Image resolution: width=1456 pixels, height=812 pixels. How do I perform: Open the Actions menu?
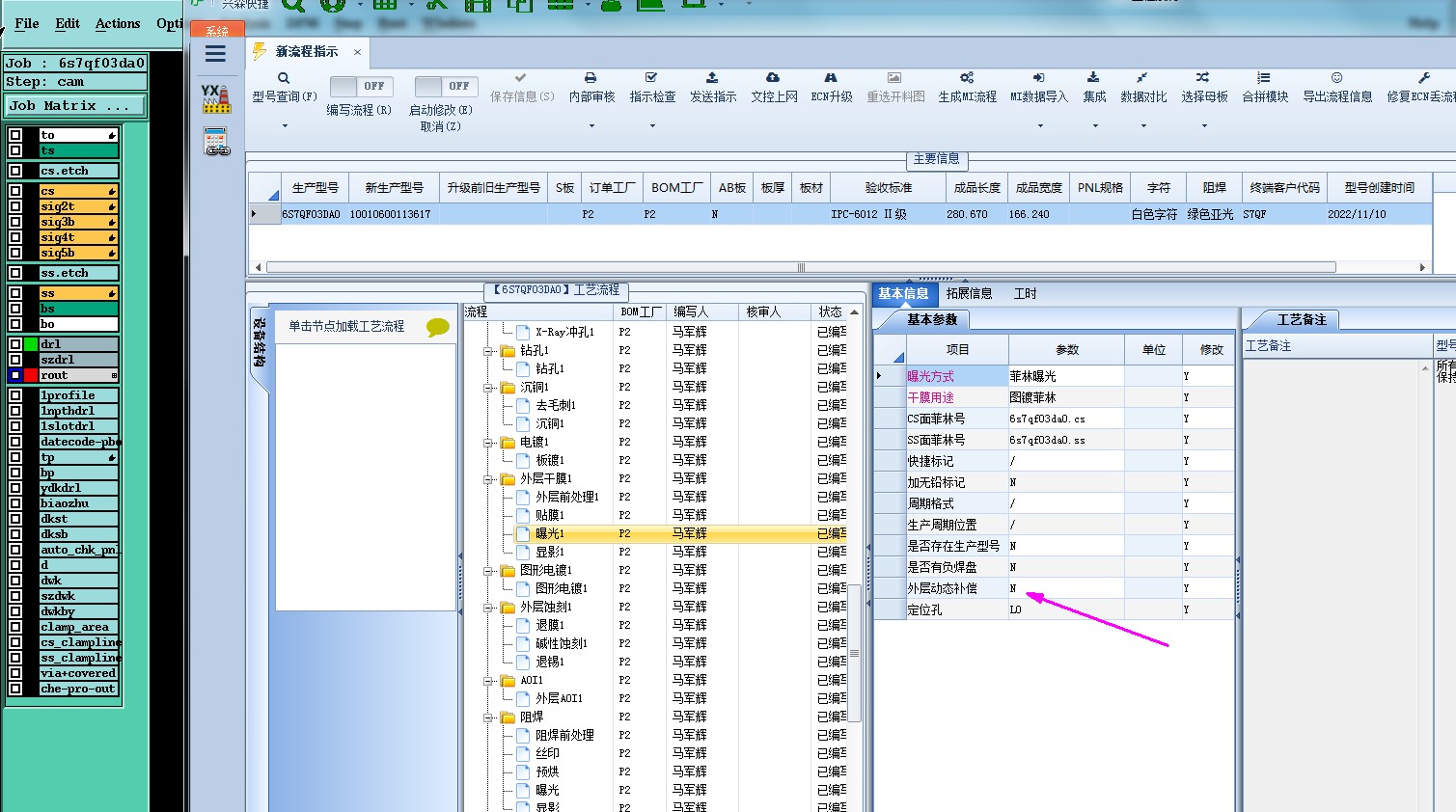pos(118,23)
